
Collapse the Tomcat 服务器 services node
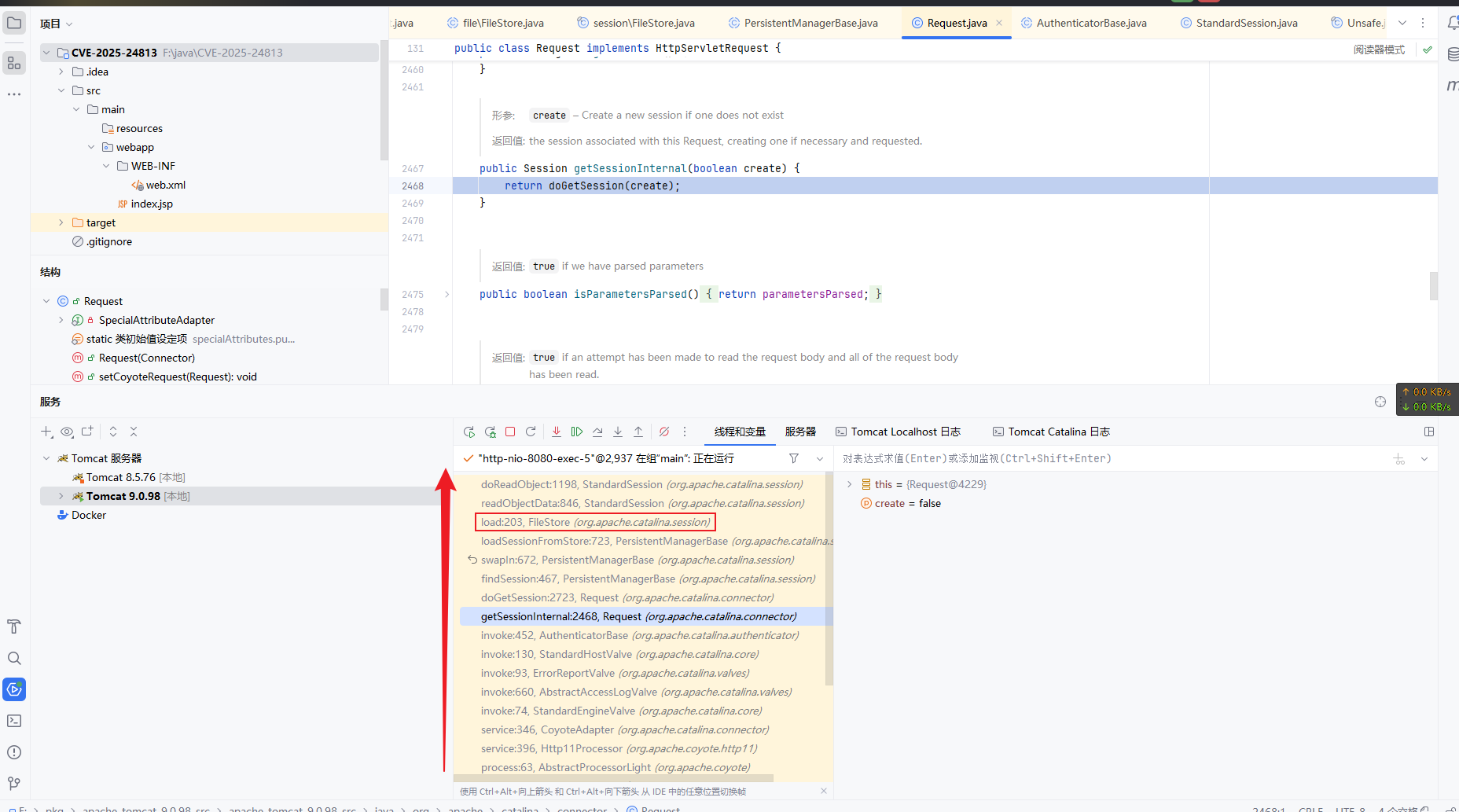pos(46,458)
